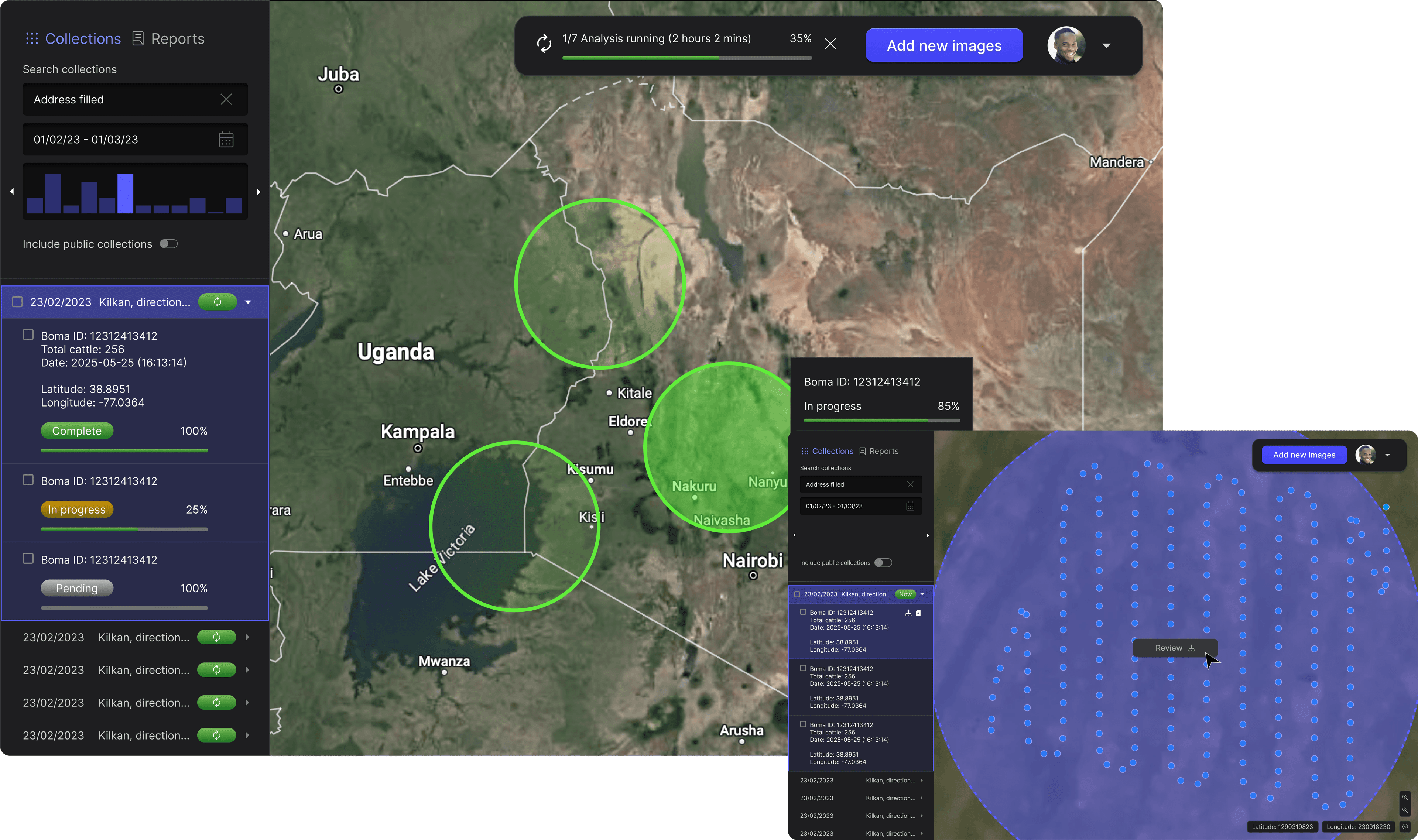Zoom in using the map magnifier plus icon
The image size is (1418, 840).
[1404, 797]
